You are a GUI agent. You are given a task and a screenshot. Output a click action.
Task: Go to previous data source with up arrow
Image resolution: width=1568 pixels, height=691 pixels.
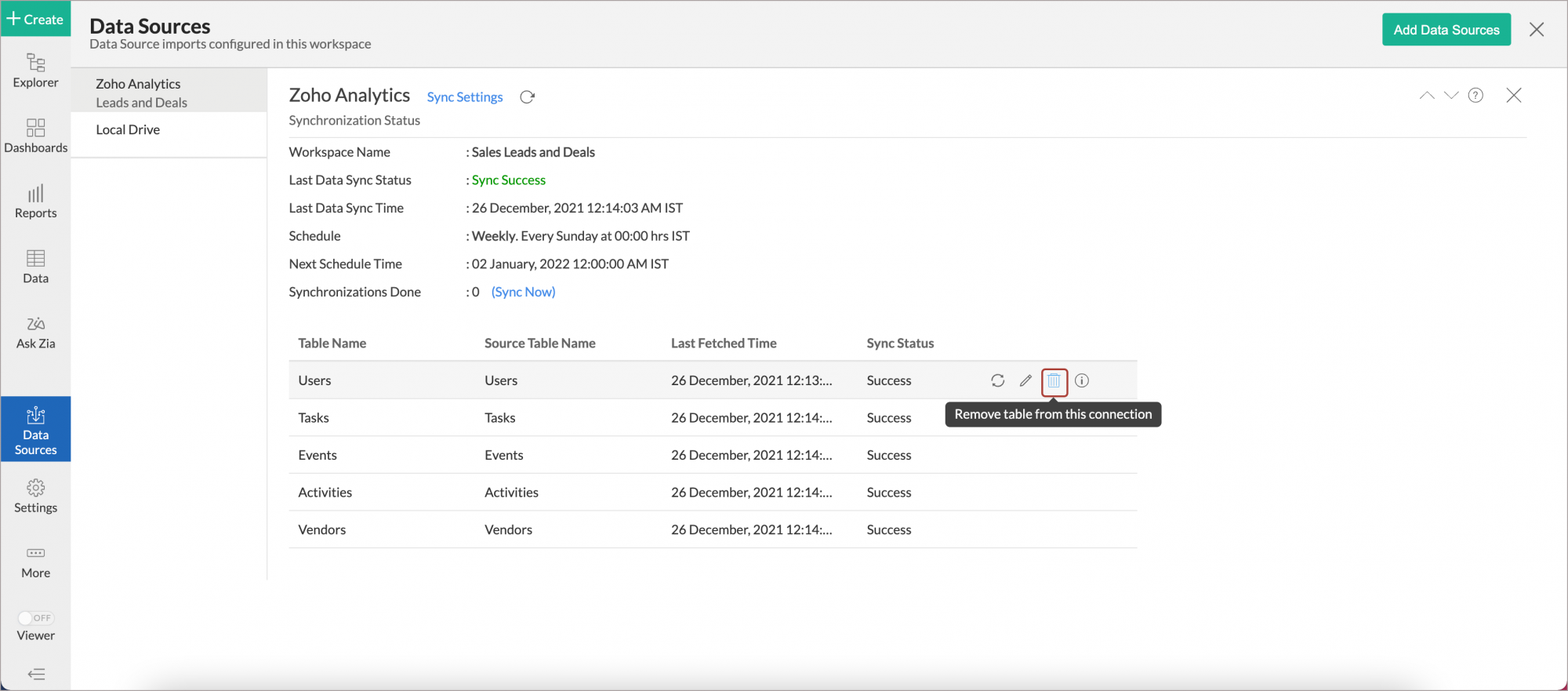click(1427, 96)
